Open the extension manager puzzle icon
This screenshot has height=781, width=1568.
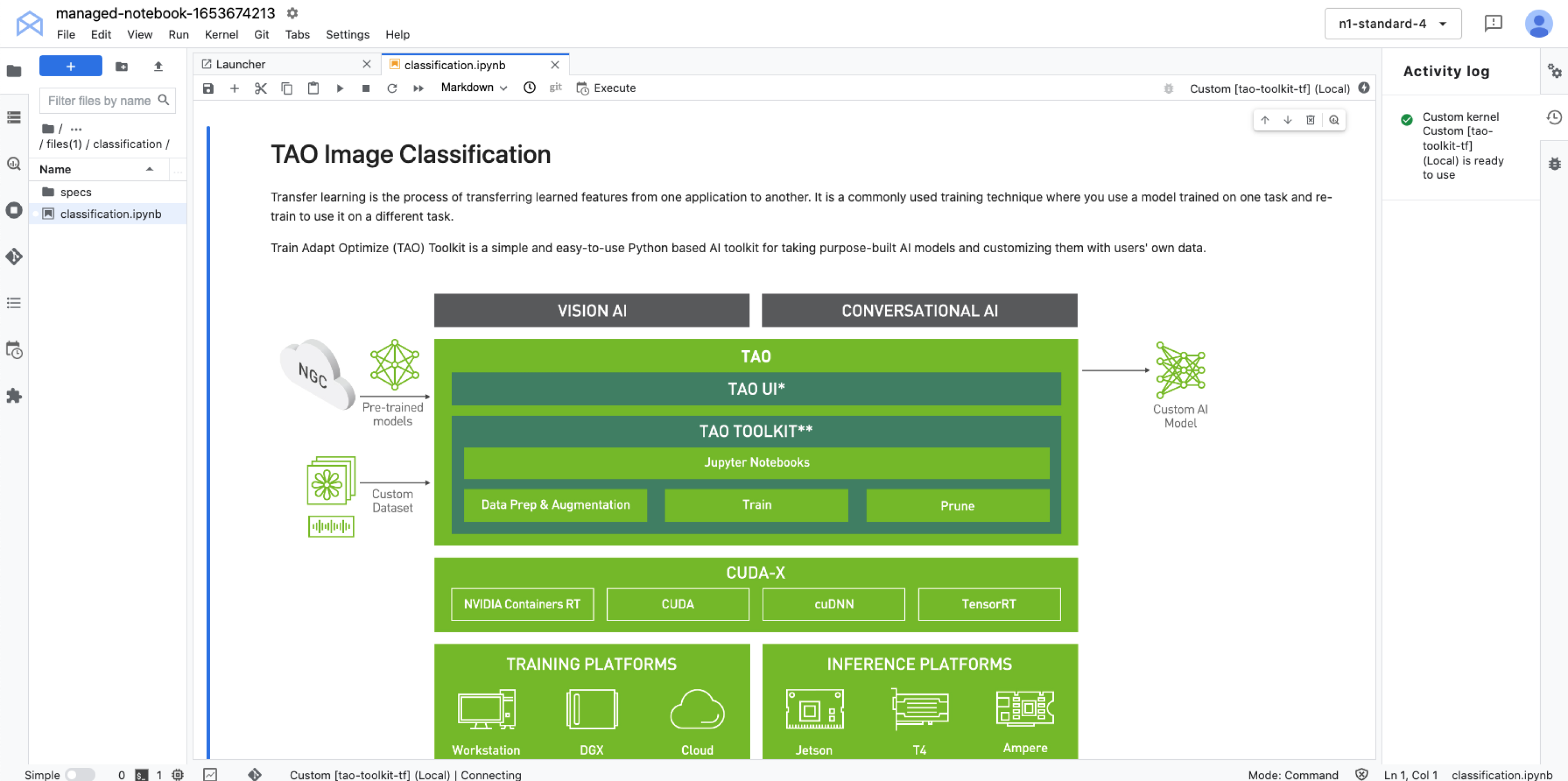14,396
